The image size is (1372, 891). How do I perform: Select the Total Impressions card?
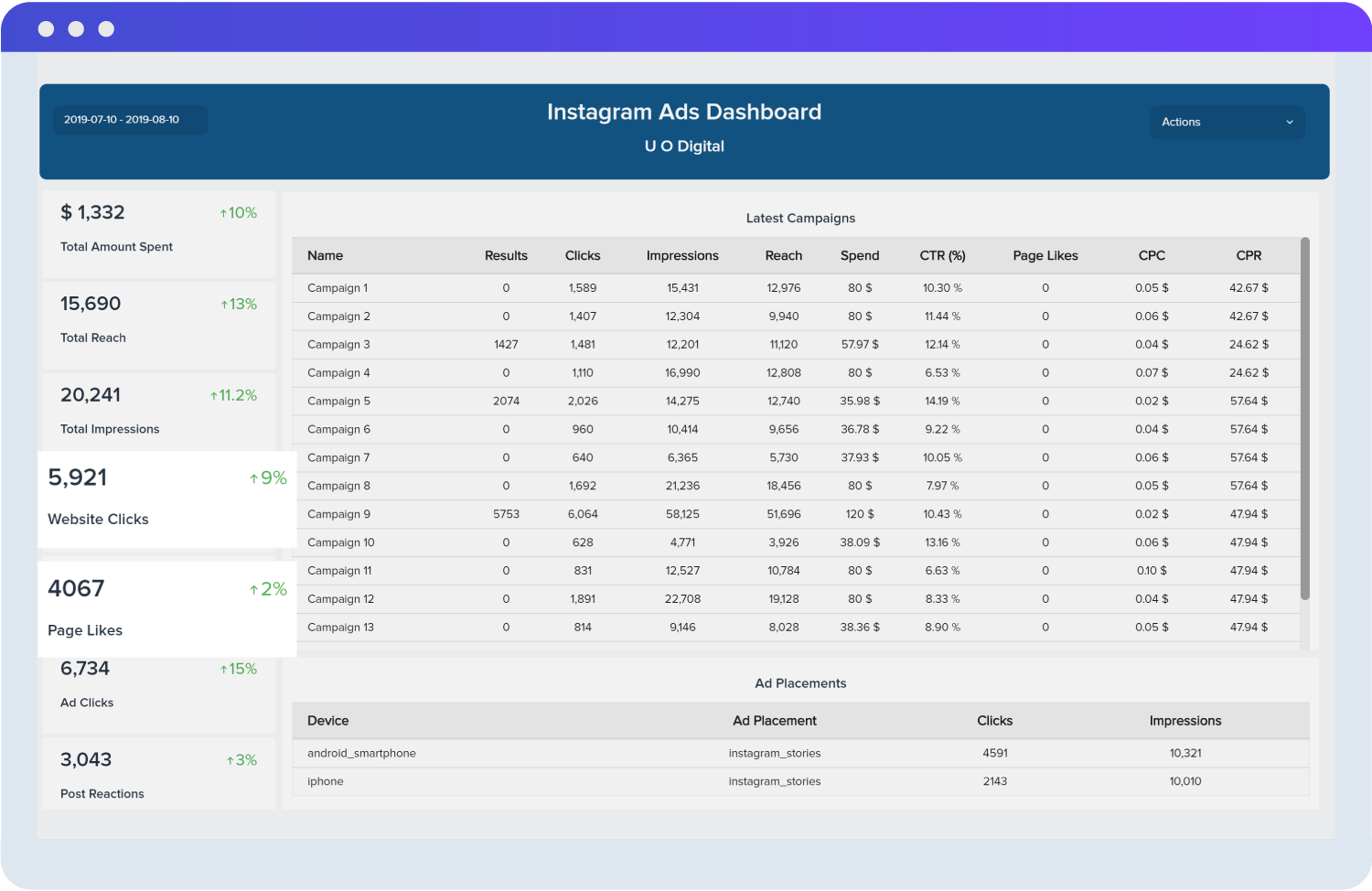click(x=158, y=412)
